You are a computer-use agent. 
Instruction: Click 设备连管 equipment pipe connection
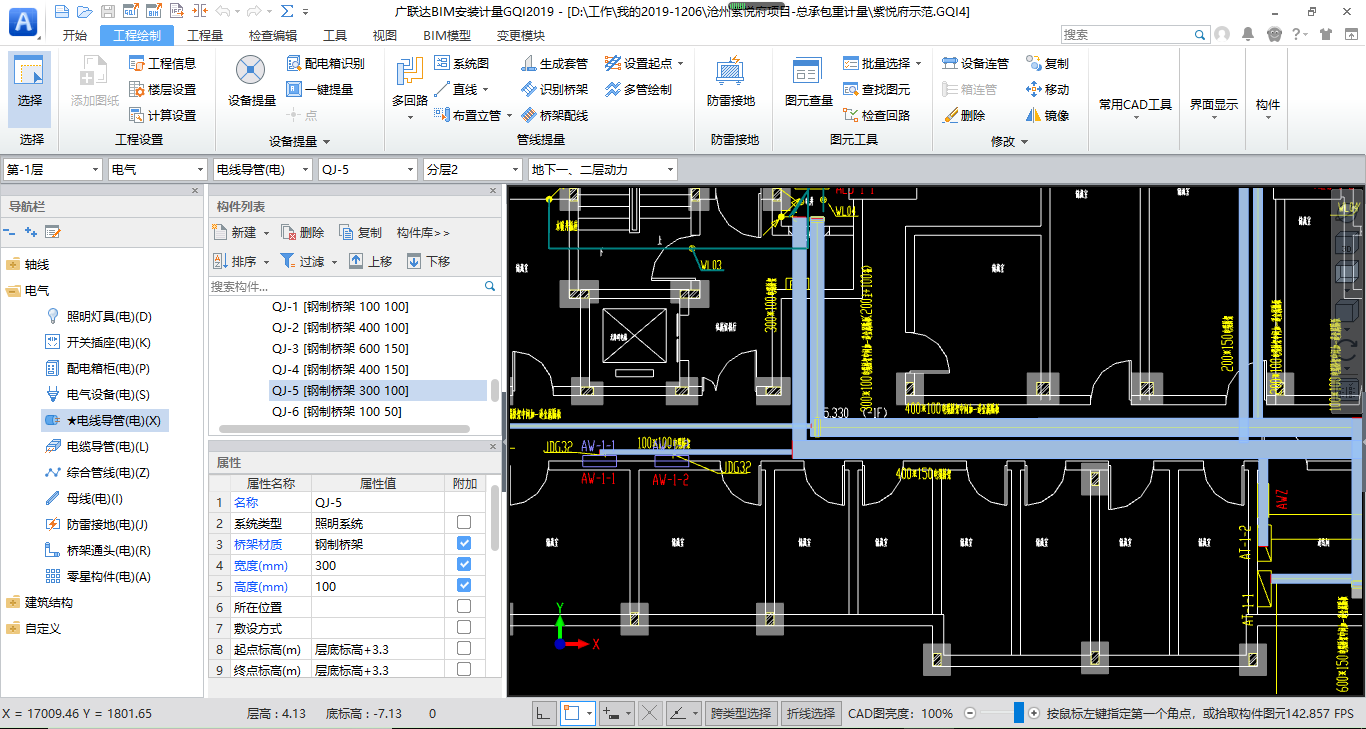[976, 63]
